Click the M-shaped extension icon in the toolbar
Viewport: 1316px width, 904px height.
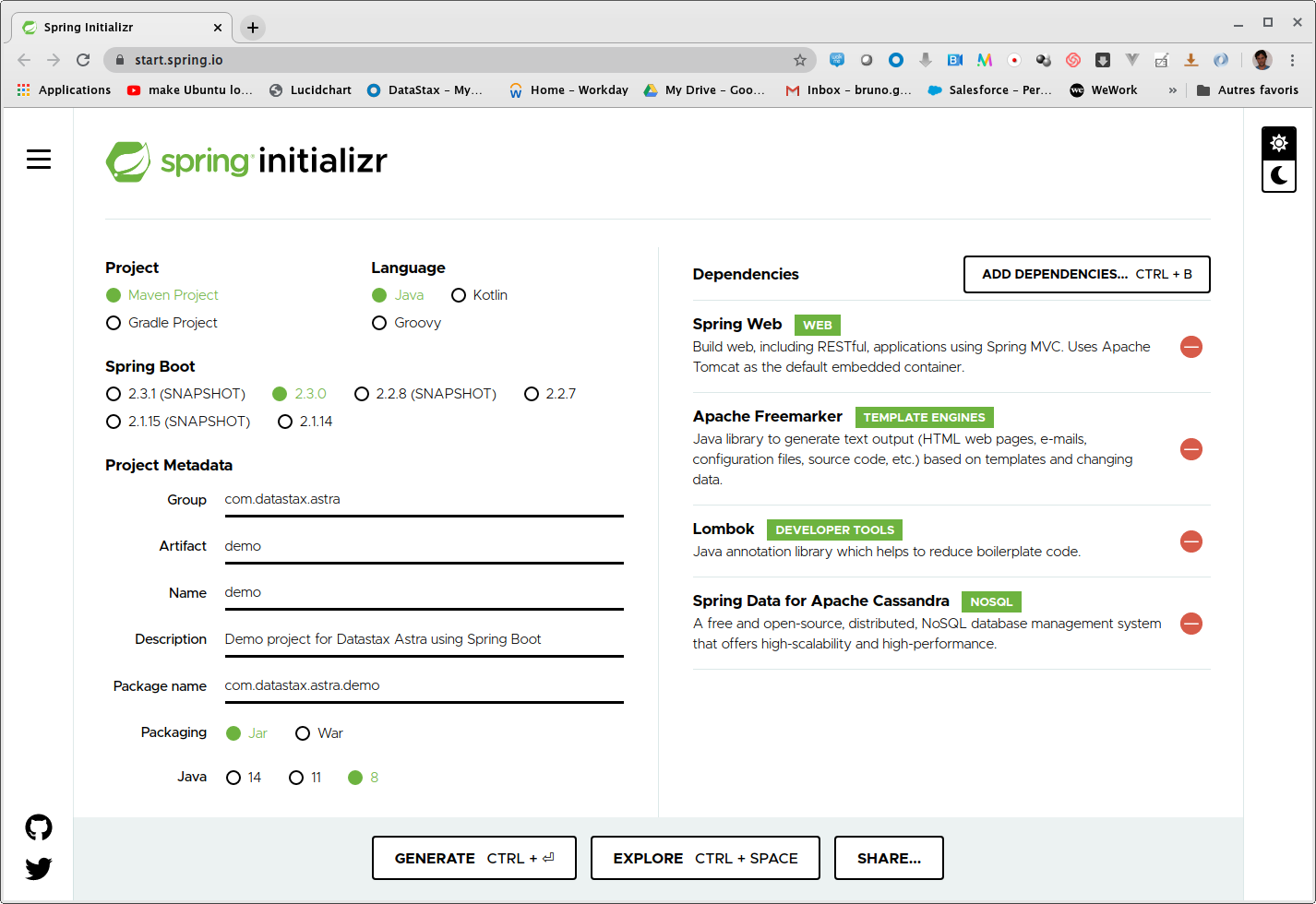985,60
